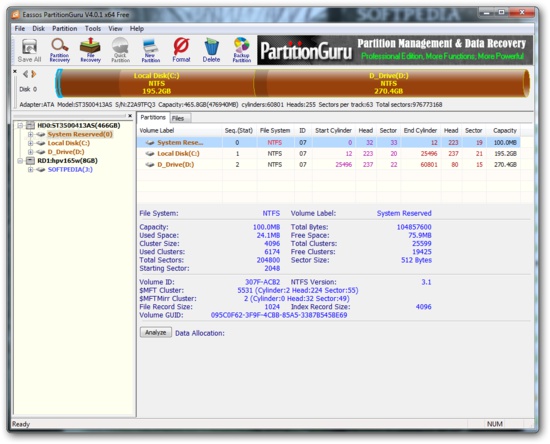
Task: Select SOFTPEDIA(J:) in tree
Action: 70,169
